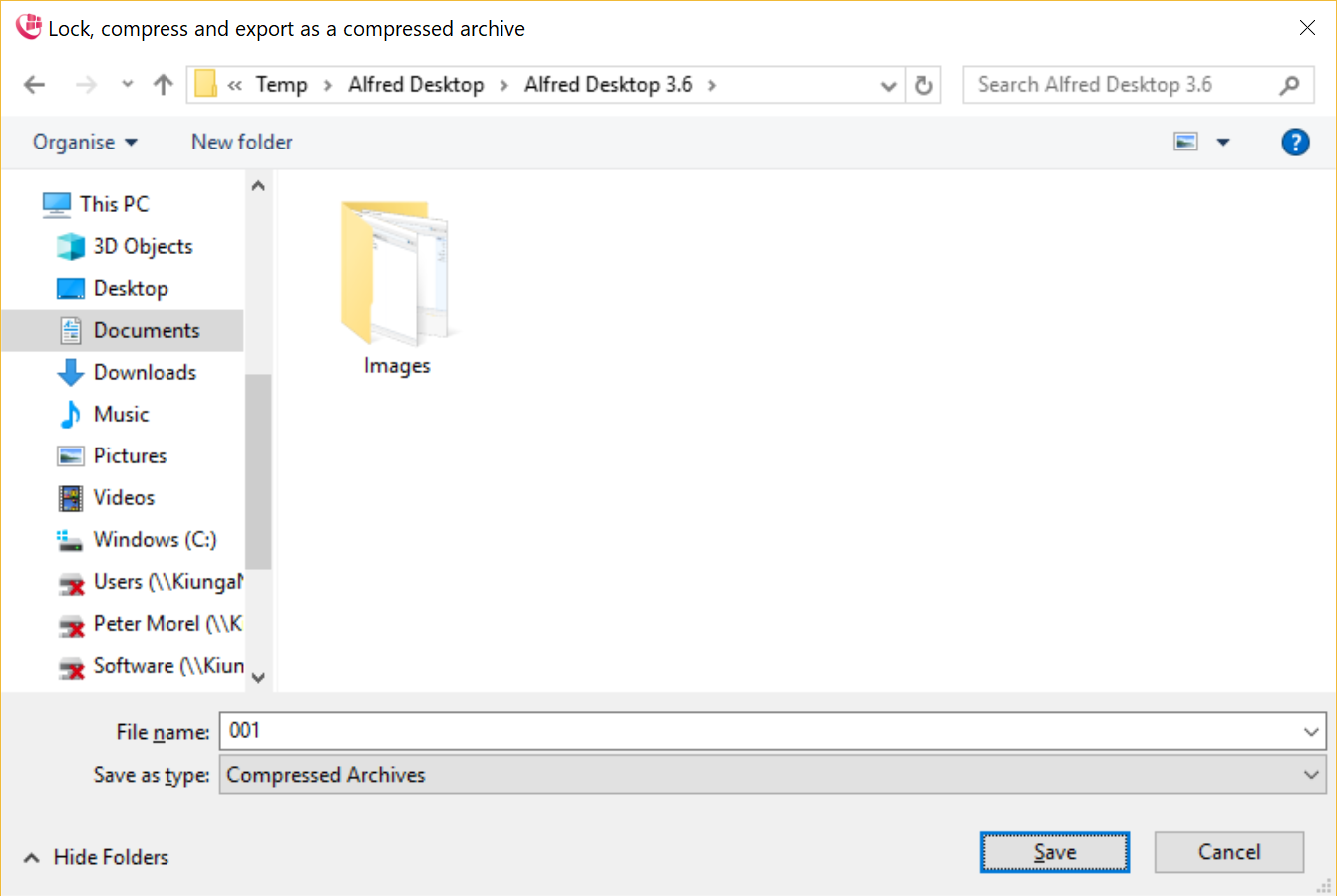
Task: Click the Save button
Action: 1054,852
